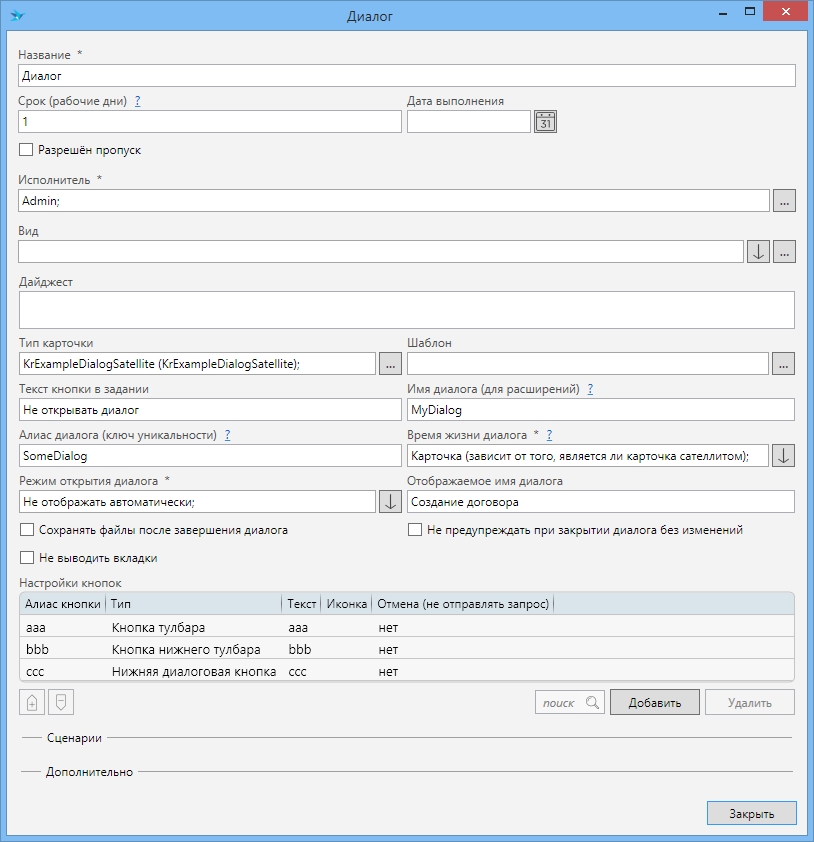Expand the Время жизни диалога dropdown
814x842 pixels.
784,456
